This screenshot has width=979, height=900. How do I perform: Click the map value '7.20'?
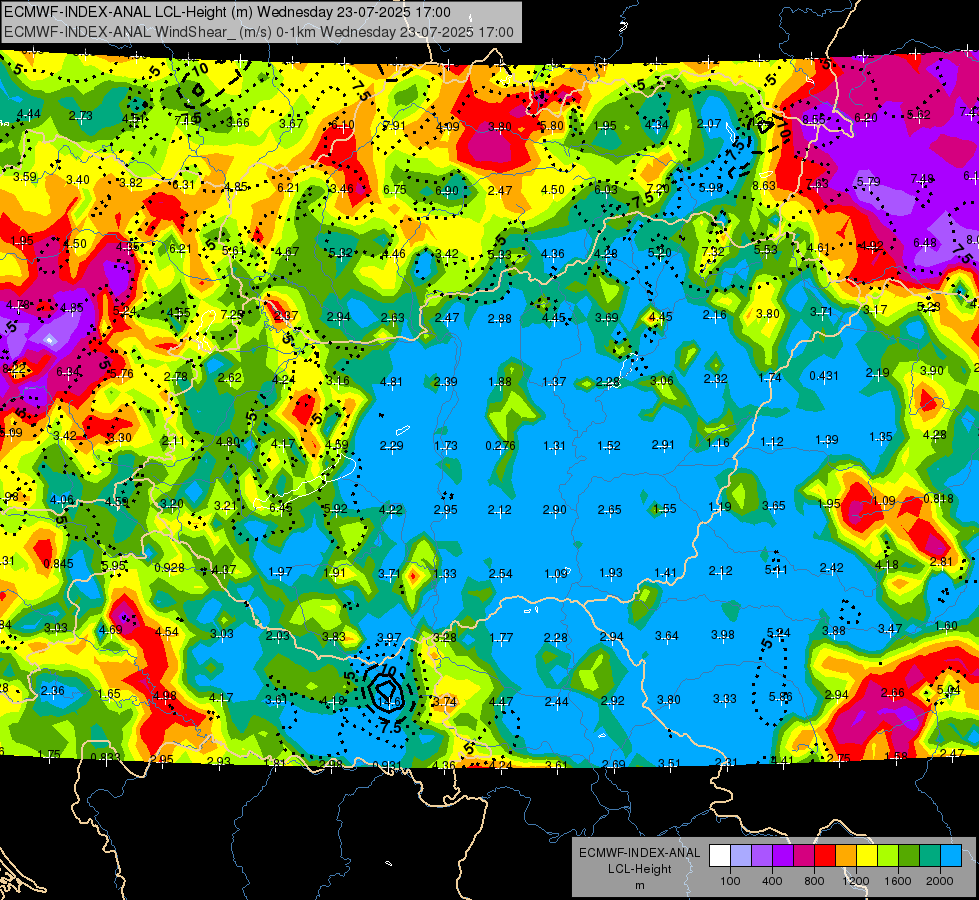coord(657,189)
